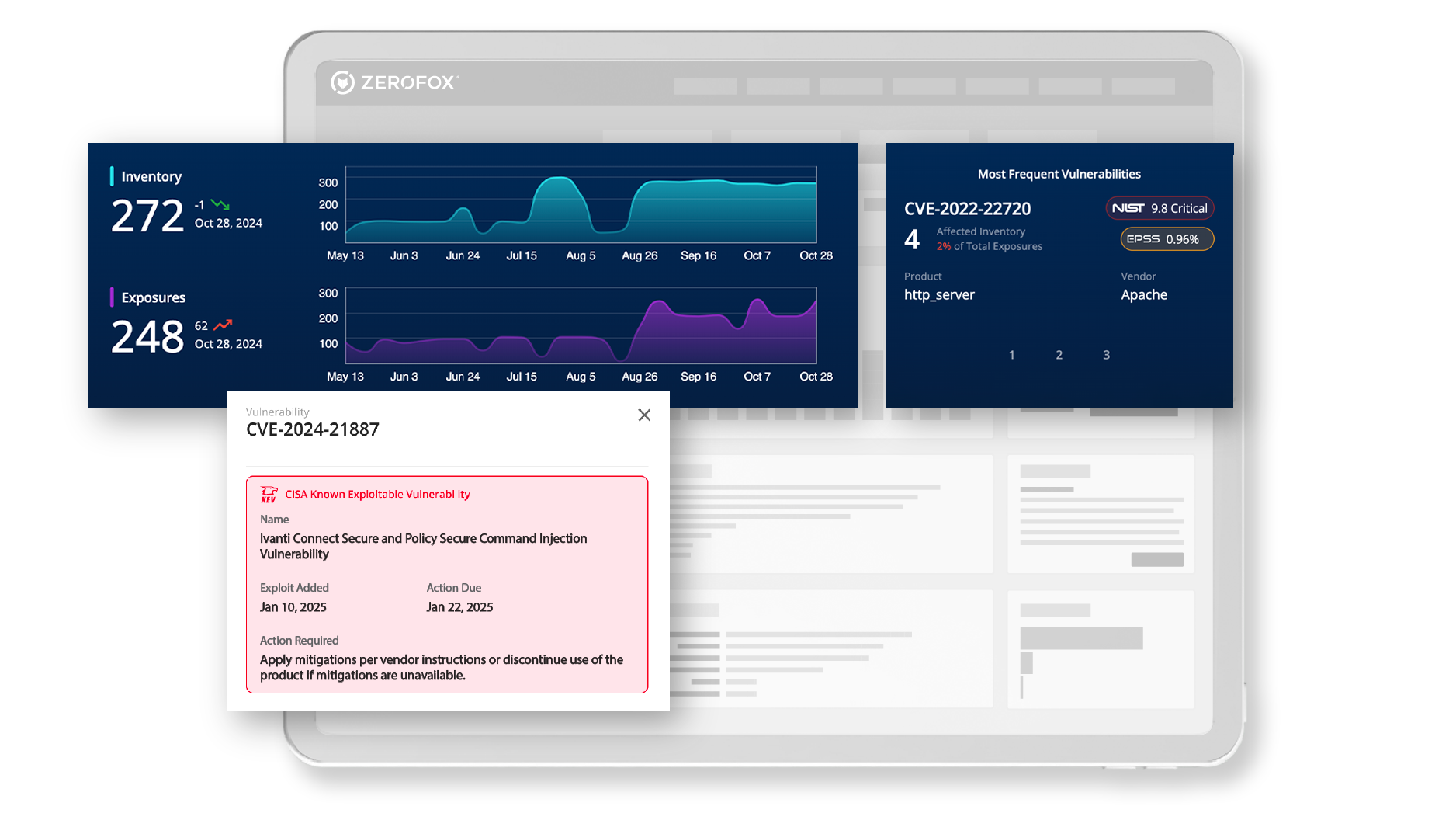This screenshot has height=834, width=1456.
Task: Click Exploit Added date Jan 10, 2025
Action: click(x=293, y=607)
